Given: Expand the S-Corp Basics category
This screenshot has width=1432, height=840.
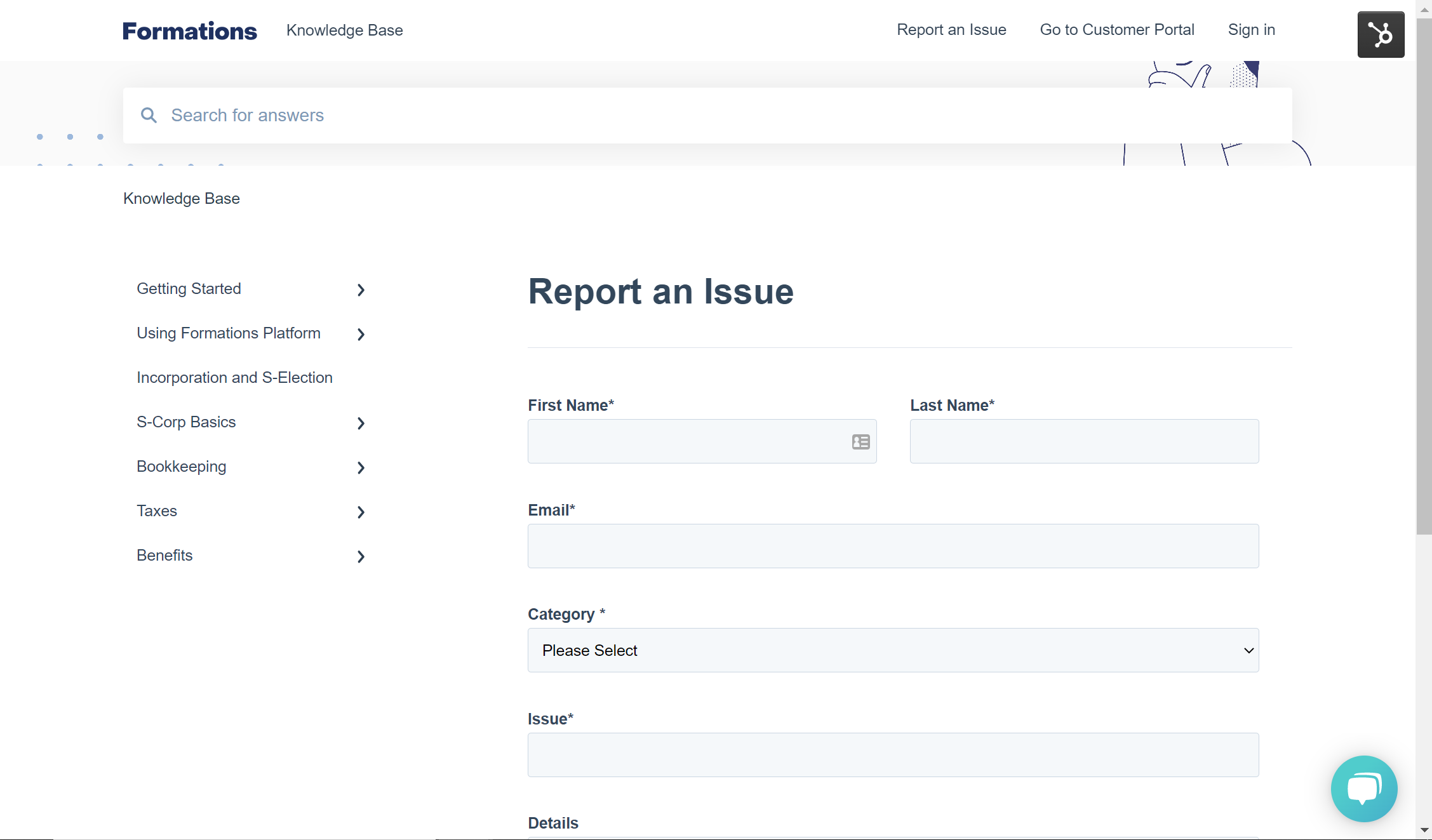Looking at the screenshot, I should [361, 423].
